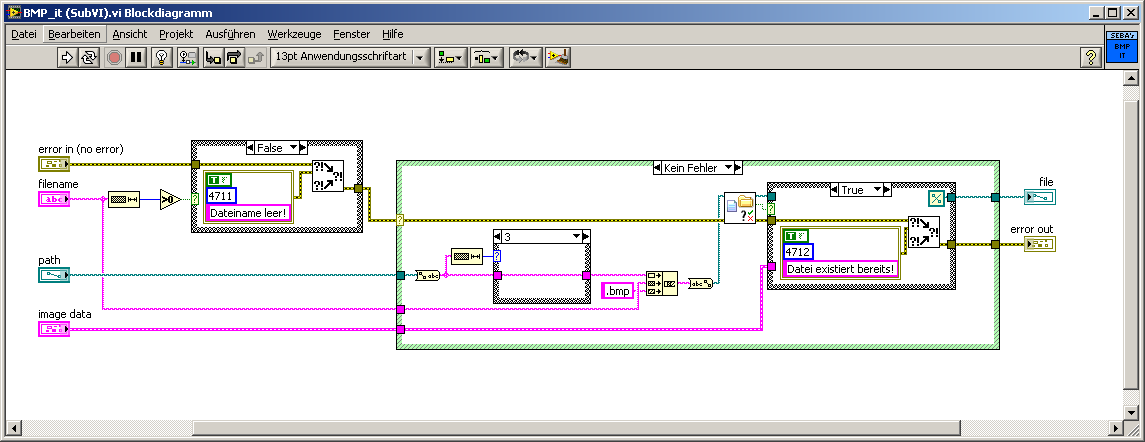Select the String To Path node

click(701, 283)
